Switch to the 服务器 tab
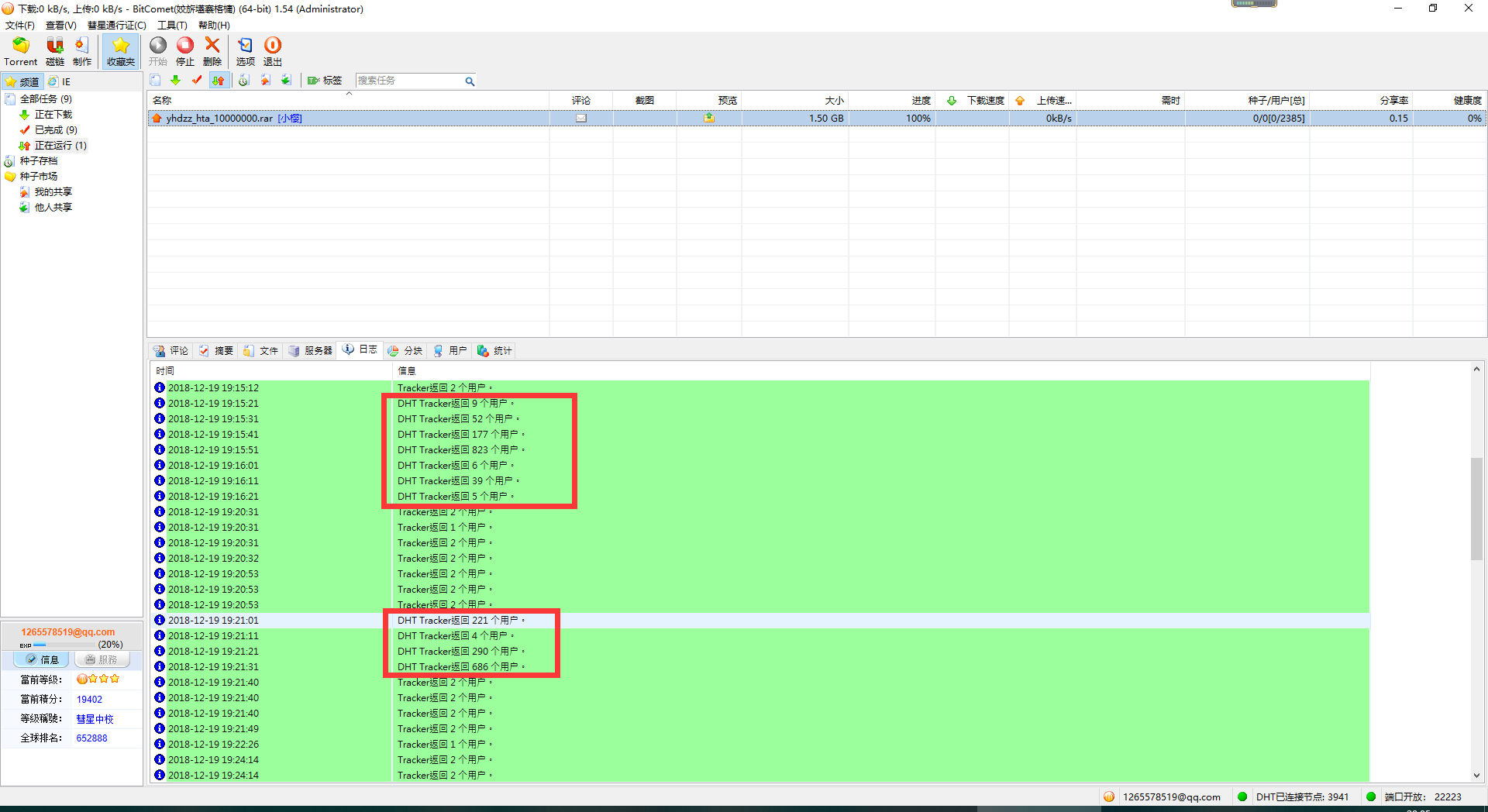The width and height of the screenshot is (1488, 812). point(310,351)
